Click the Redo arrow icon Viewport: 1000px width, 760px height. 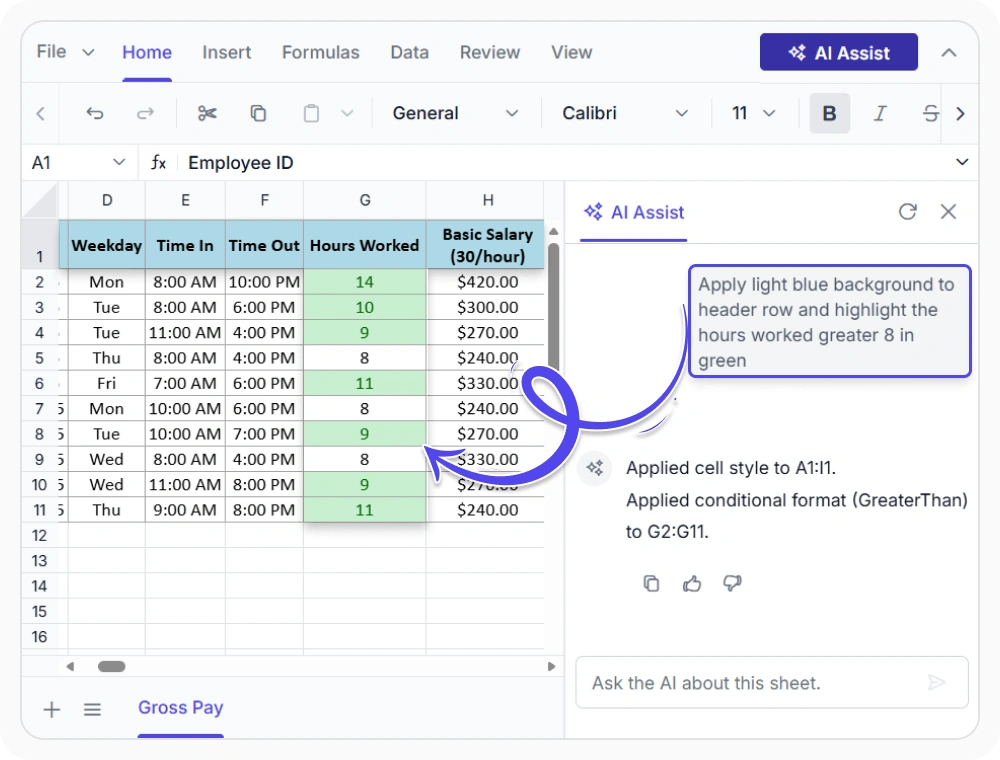(x=145, y=113)
